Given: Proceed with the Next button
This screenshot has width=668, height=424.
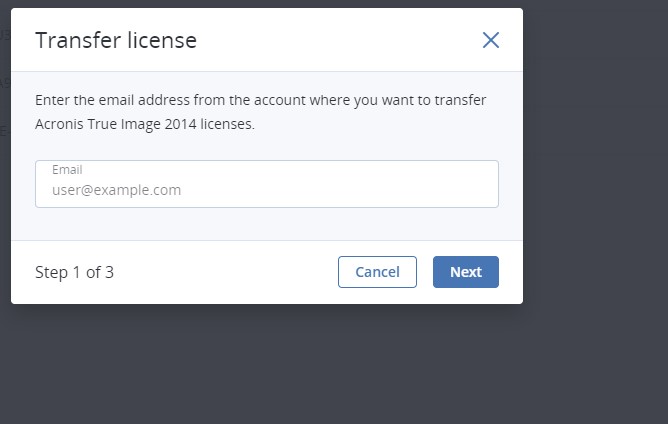Looking at the screenshot, I should pos(465,272).
